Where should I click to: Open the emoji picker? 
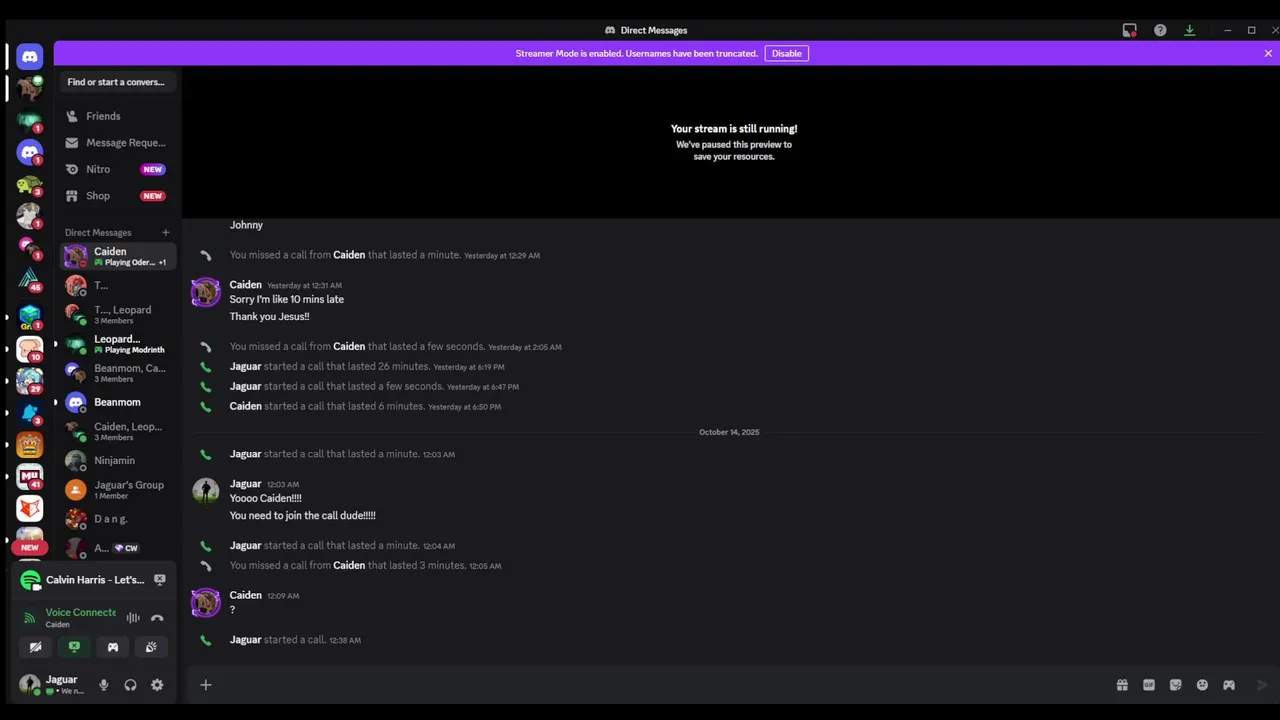1202,685
